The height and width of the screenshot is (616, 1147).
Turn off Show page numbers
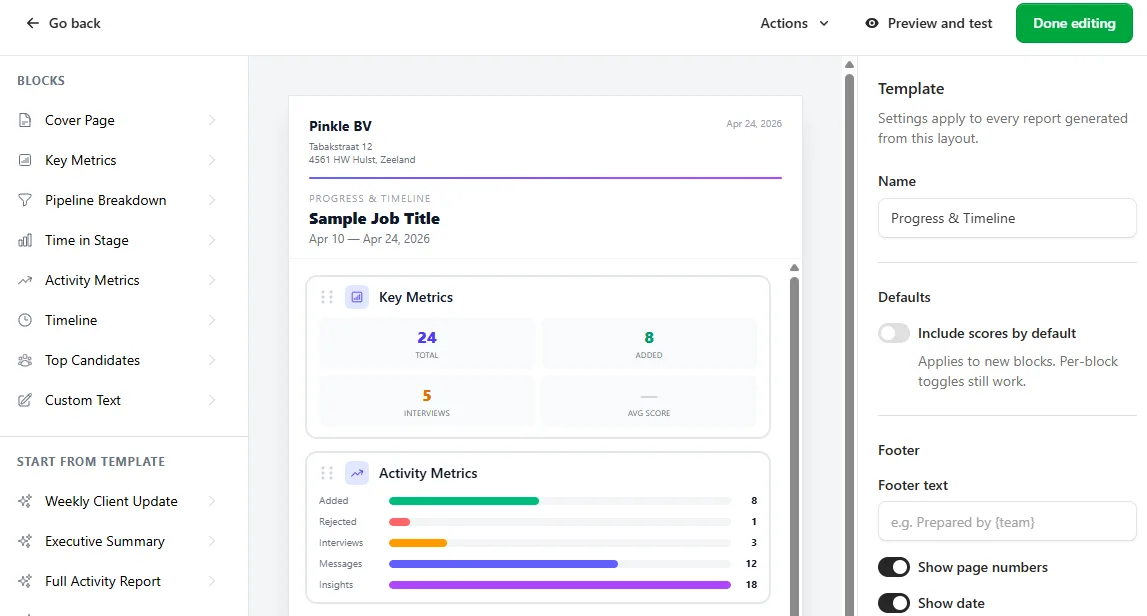tap(894, 567)
